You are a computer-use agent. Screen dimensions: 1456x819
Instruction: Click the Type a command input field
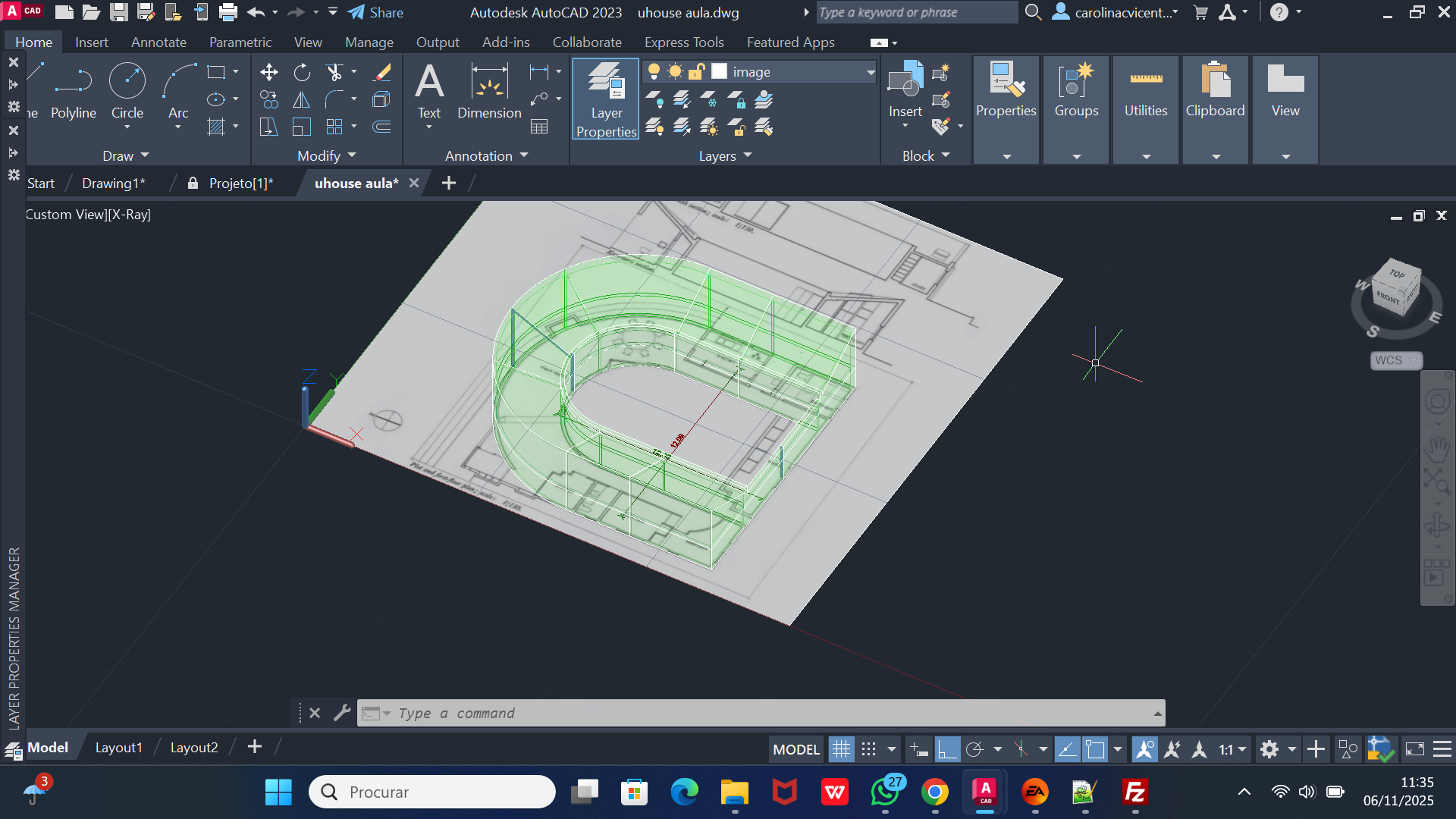(758, 713)
